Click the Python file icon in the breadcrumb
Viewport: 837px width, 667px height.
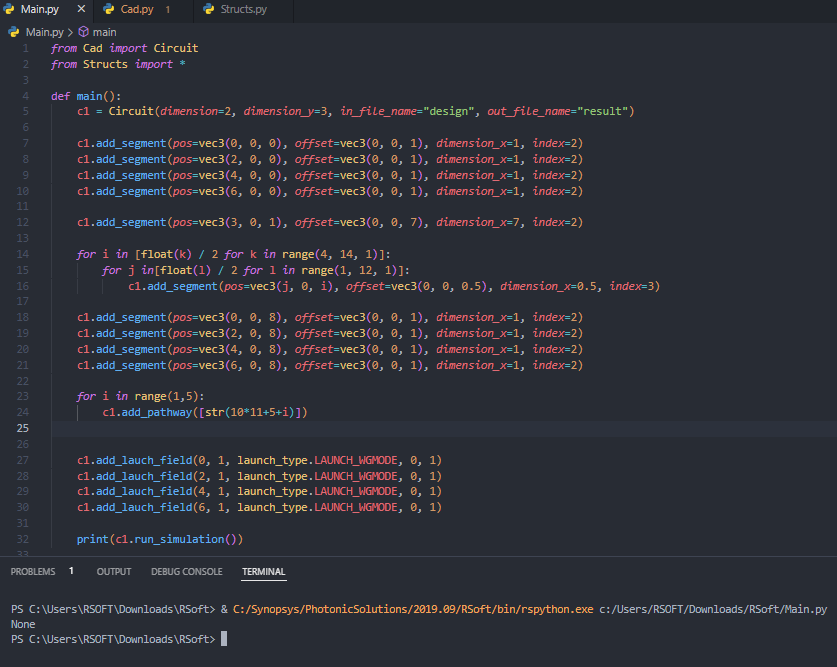pyautogui.click(x=14, y=32)
